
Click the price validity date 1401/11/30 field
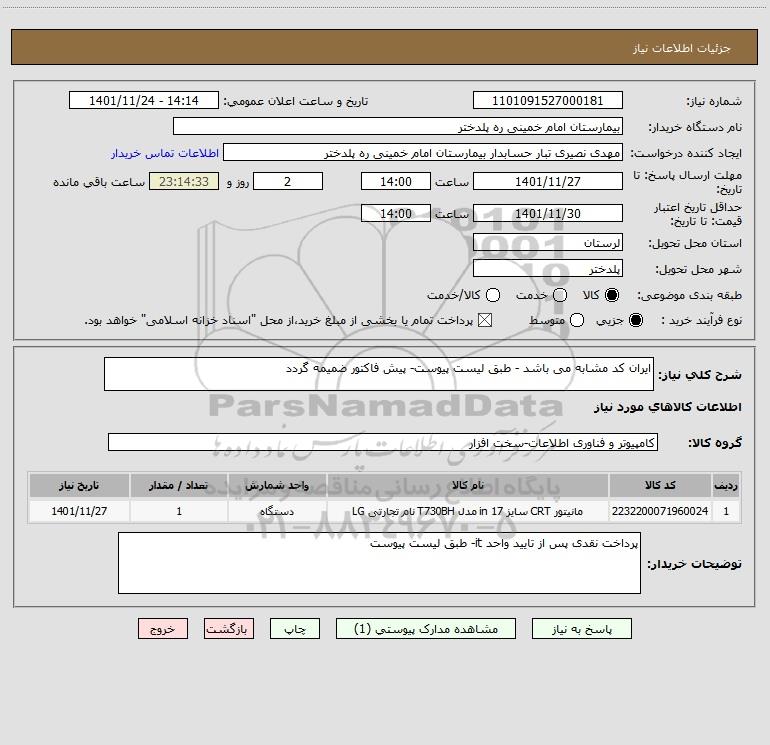coord(548,213)
